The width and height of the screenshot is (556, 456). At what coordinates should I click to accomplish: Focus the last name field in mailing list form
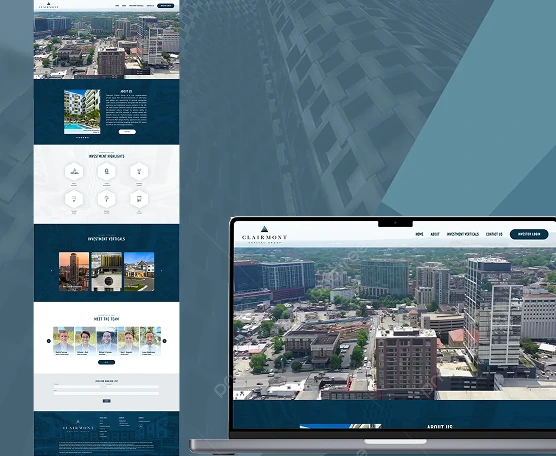(133, 387)
